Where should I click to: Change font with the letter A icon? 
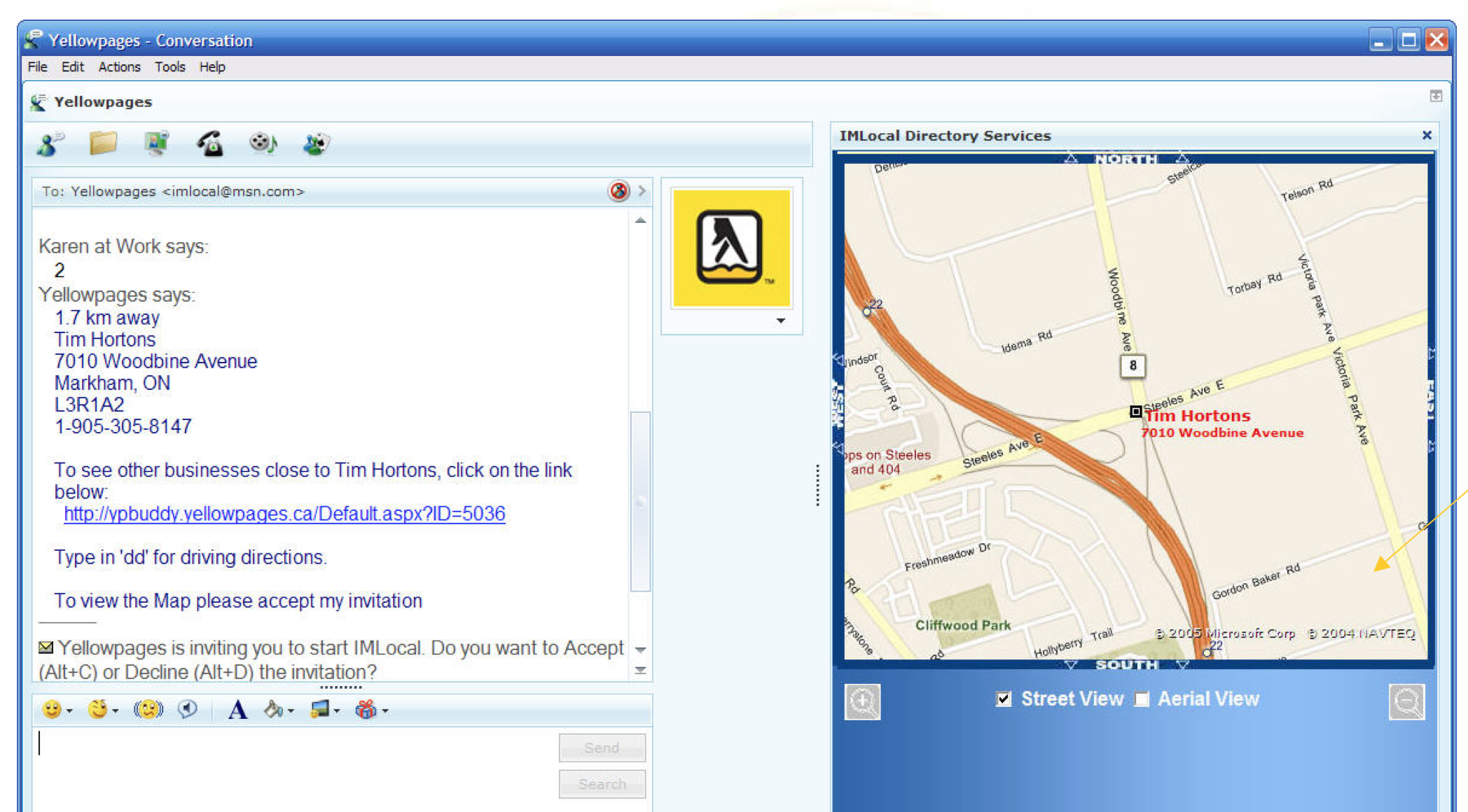coord(237,710)
